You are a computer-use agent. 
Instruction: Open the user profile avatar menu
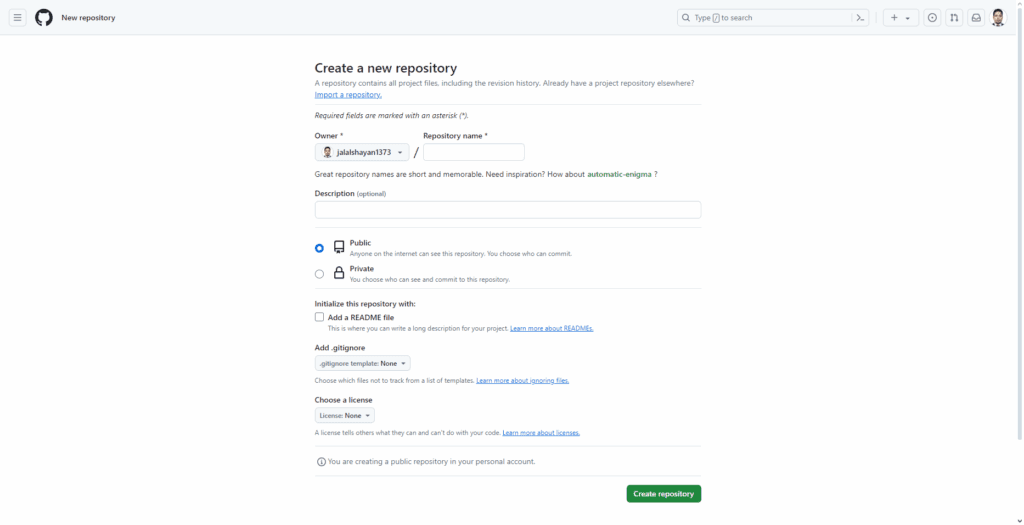998,18
